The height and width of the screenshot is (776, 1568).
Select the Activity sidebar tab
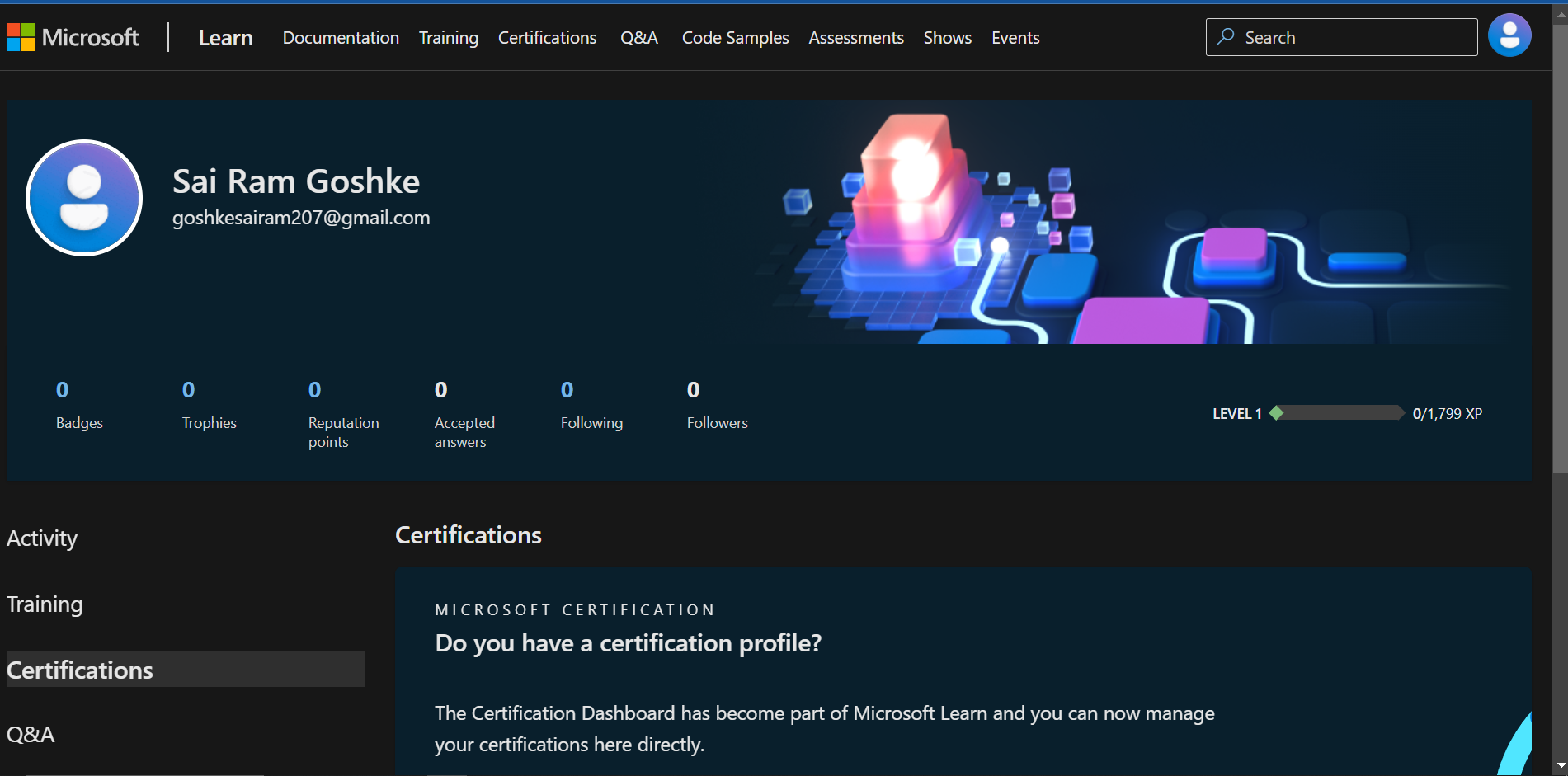[x=42, y=538]
